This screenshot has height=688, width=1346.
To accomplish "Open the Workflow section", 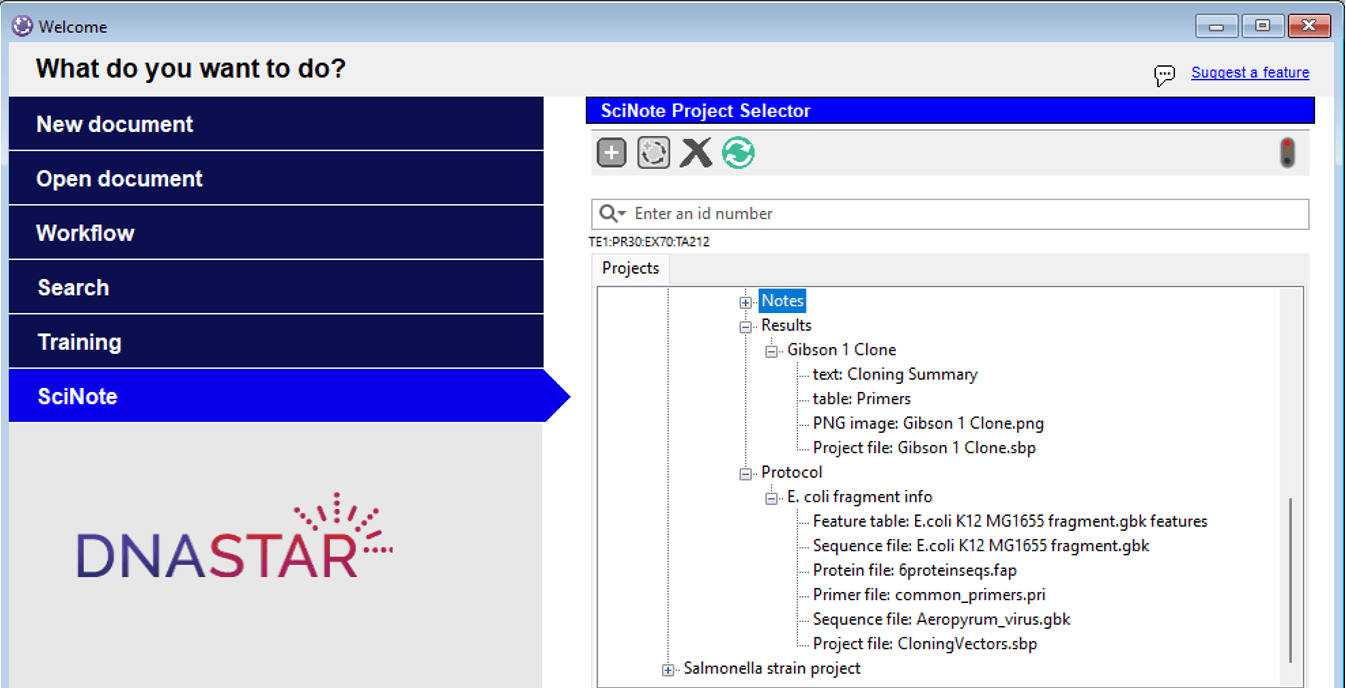I will [x=276, y=233].
